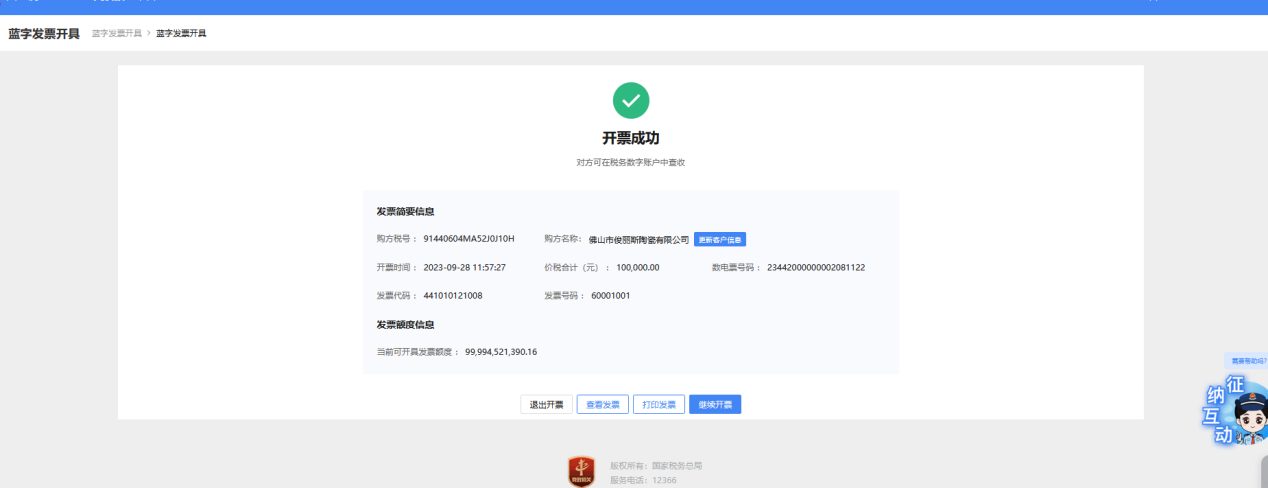Click the 退出开票 button
Viewport: 1268px width, 488px height.
pos(546,405)
